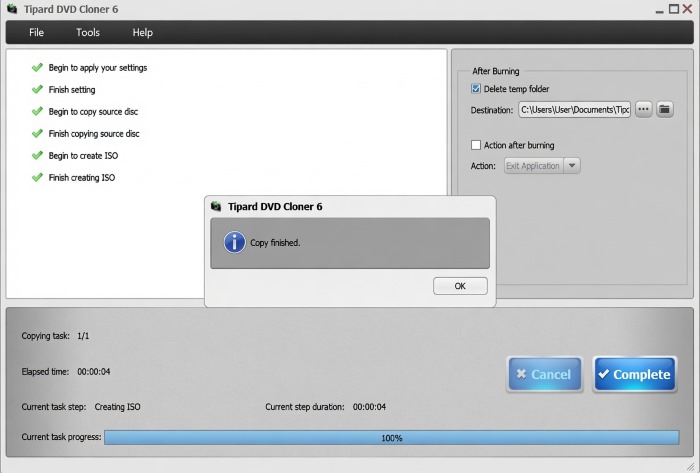Click the dialog's Tipard app icon
This screenshot has width=700, height=473.
click(x=216, y=206)
